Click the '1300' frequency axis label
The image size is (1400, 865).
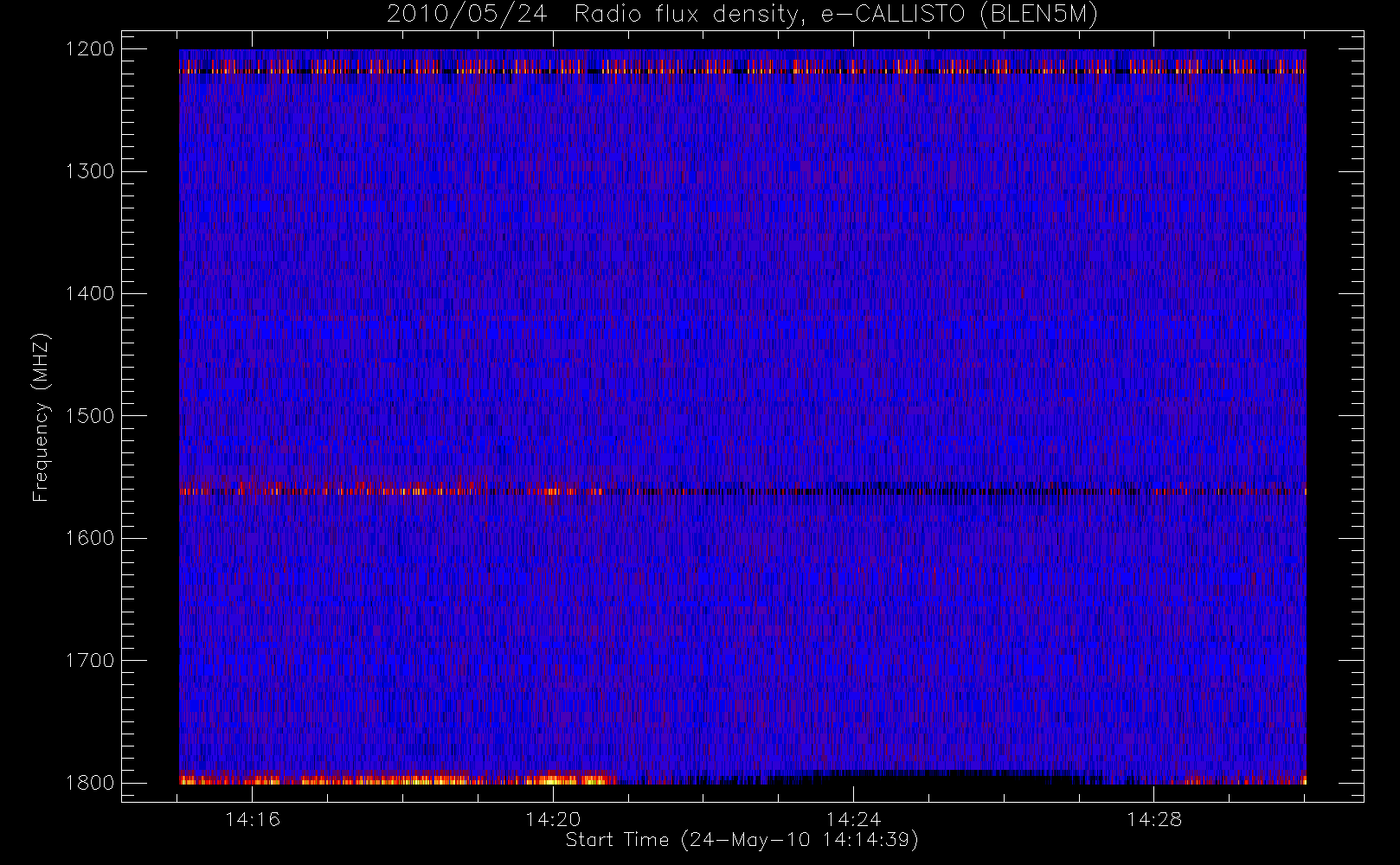(90, 171)
